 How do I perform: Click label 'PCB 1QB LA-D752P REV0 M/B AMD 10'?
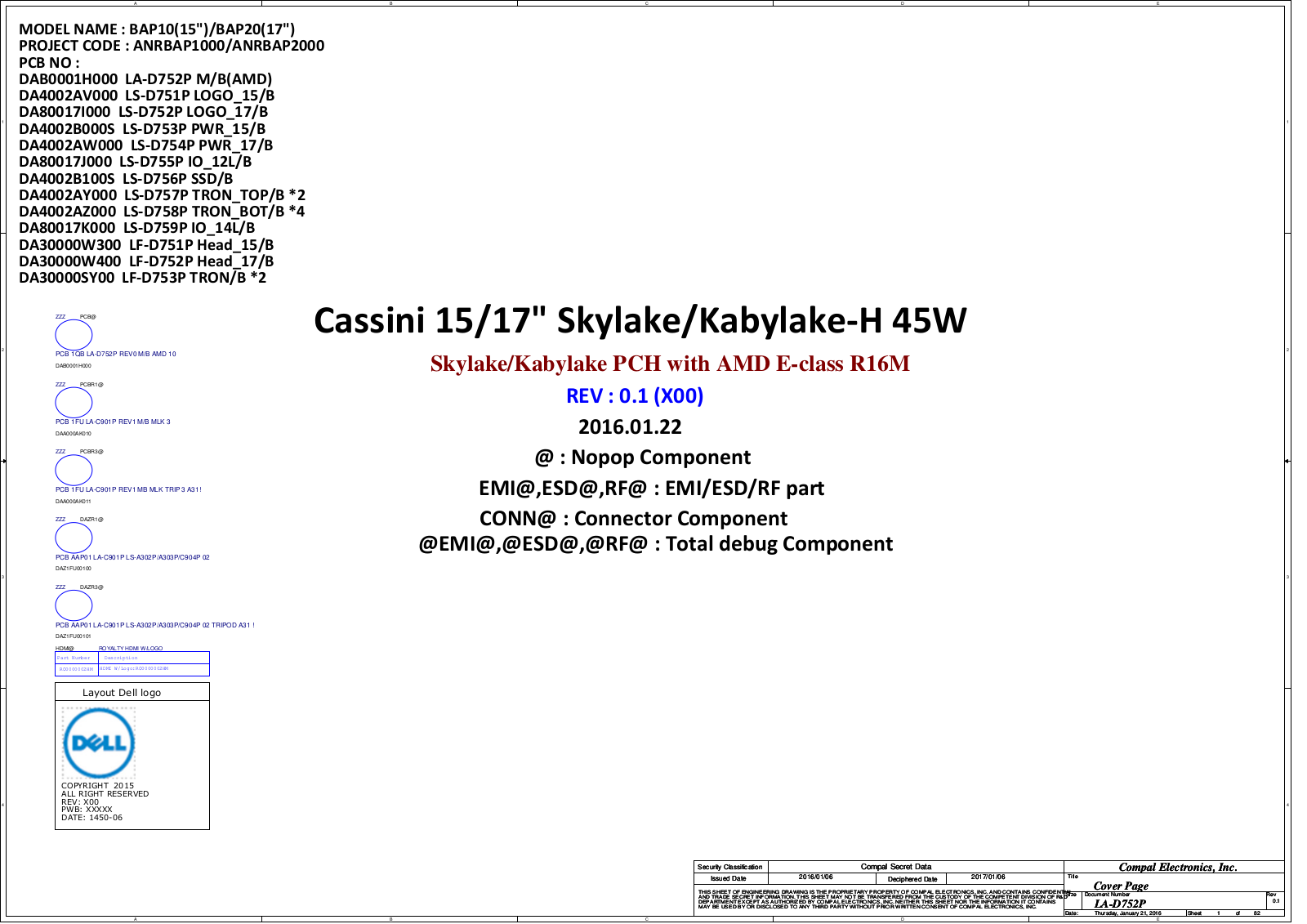[x=116, y=355]
